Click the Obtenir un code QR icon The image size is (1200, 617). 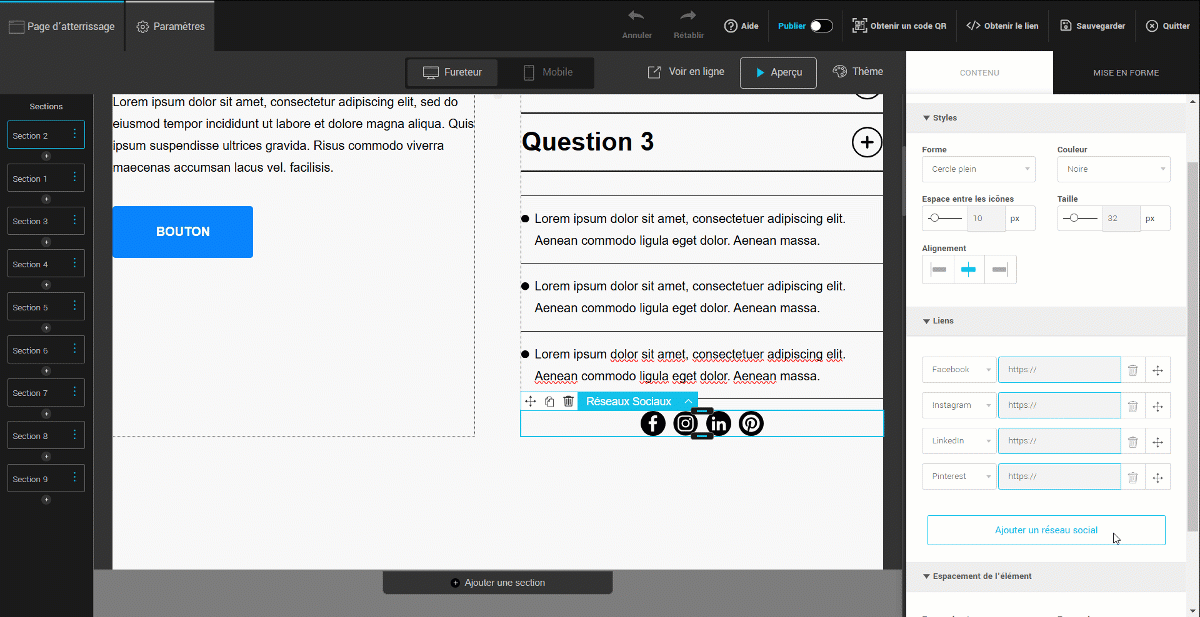(x=859, y=26)
